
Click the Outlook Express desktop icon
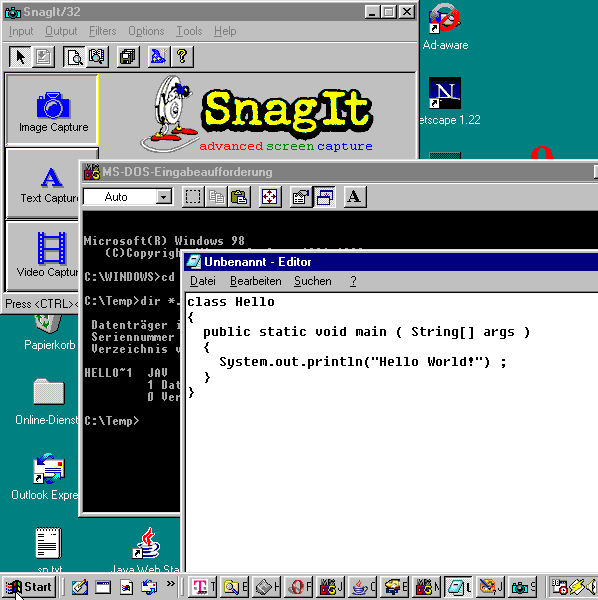click(47, 477)
